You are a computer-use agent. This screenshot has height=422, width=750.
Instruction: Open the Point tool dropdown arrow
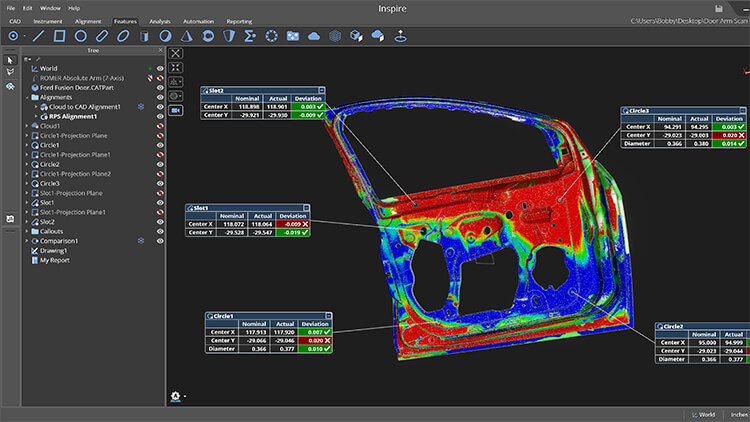point(24,36)
